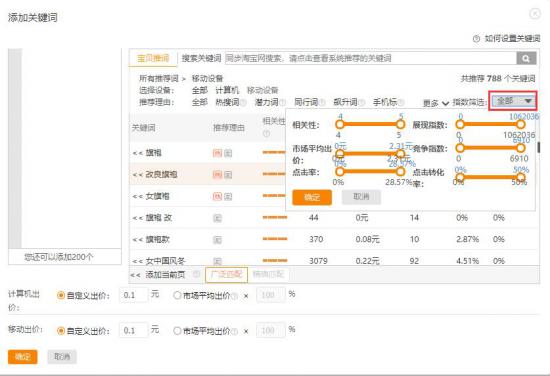Add keyword 旗袍款 via its << arrow
Image resolution: width=550 pixels, height=376 pixels.
click(x=137, y=240)
